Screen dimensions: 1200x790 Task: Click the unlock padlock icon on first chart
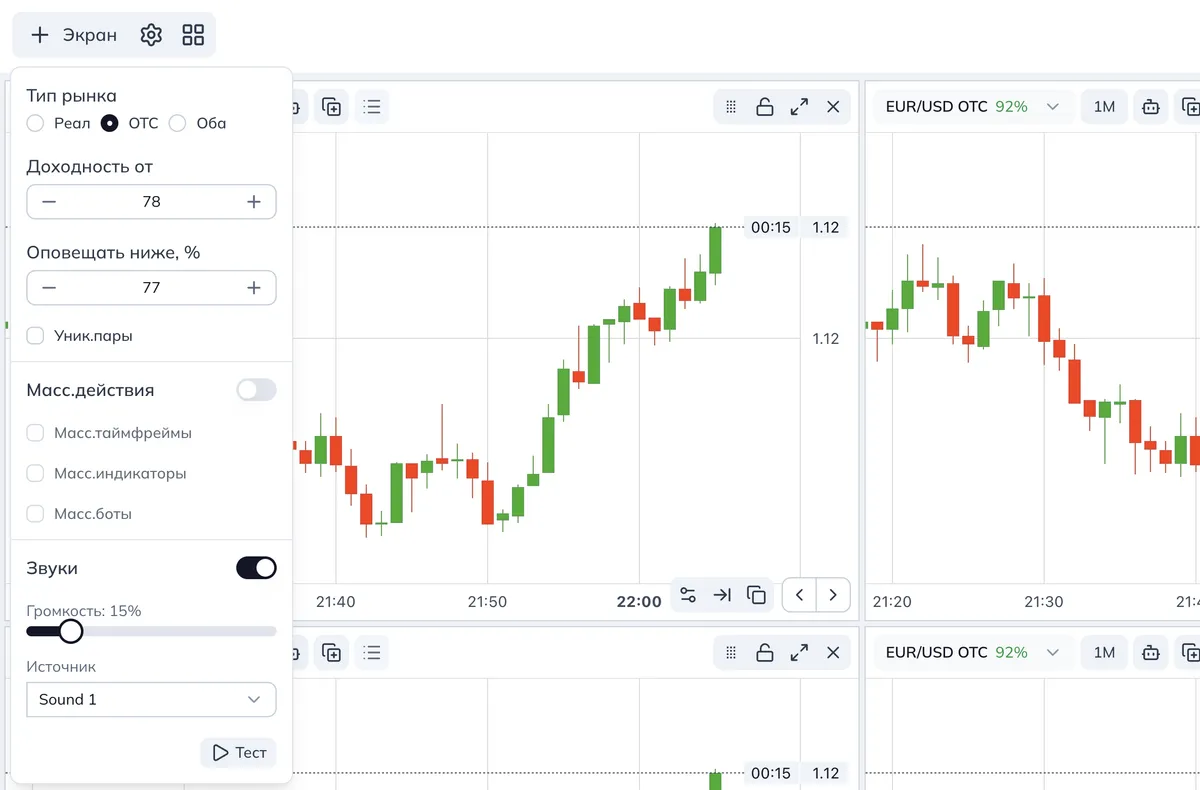pos(765,107)
